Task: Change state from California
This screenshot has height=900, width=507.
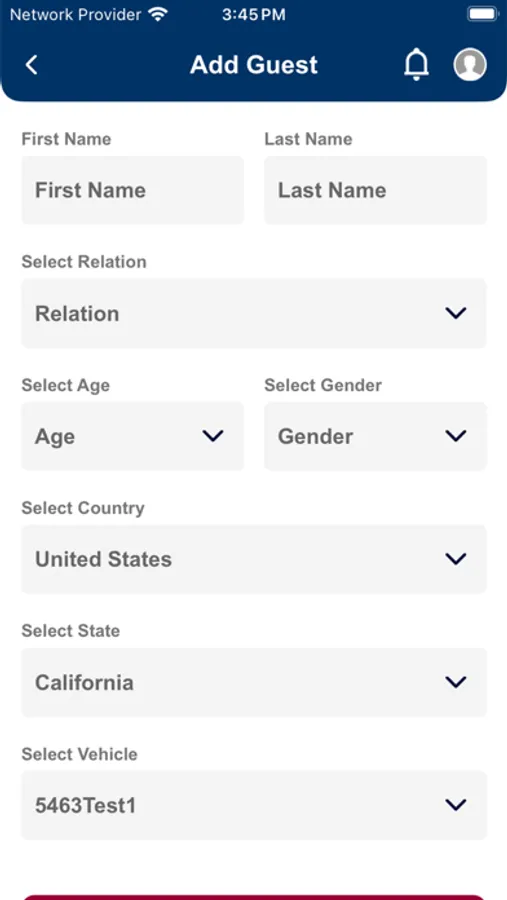Action: click(x=254, y=682)
